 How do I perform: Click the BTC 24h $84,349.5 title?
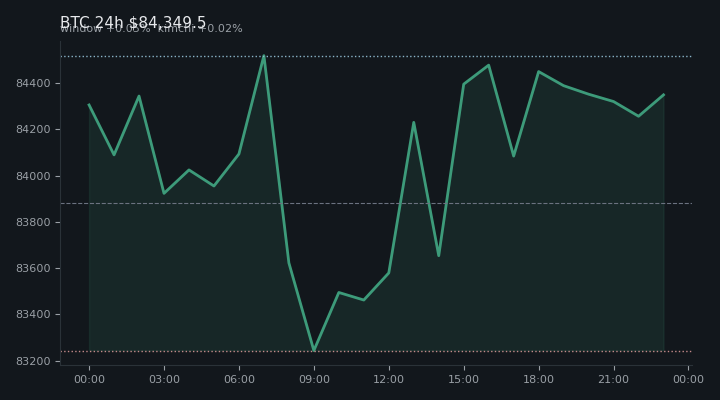[x=133, y=22]
